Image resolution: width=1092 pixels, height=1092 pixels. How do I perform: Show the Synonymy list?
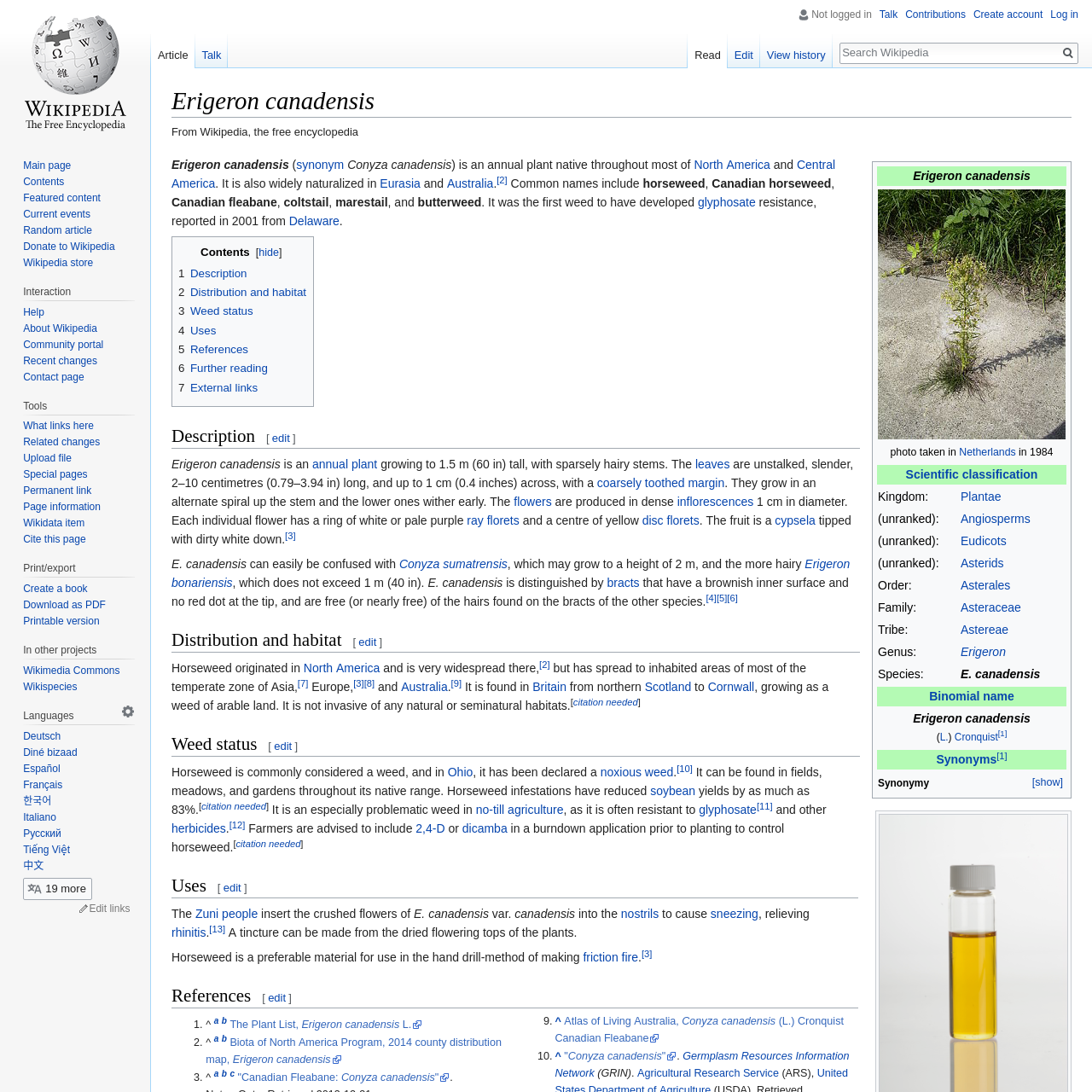[x=1047, y=782]
